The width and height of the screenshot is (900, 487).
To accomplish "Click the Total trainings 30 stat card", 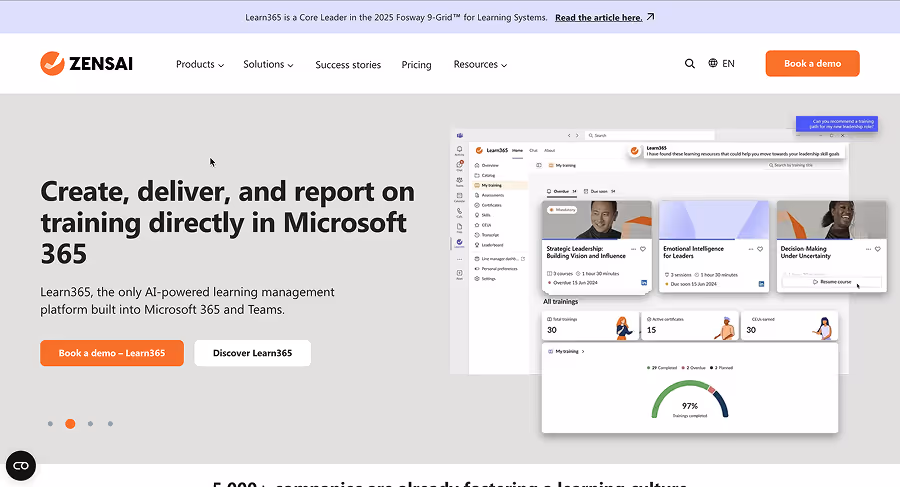I will (591, 326).
